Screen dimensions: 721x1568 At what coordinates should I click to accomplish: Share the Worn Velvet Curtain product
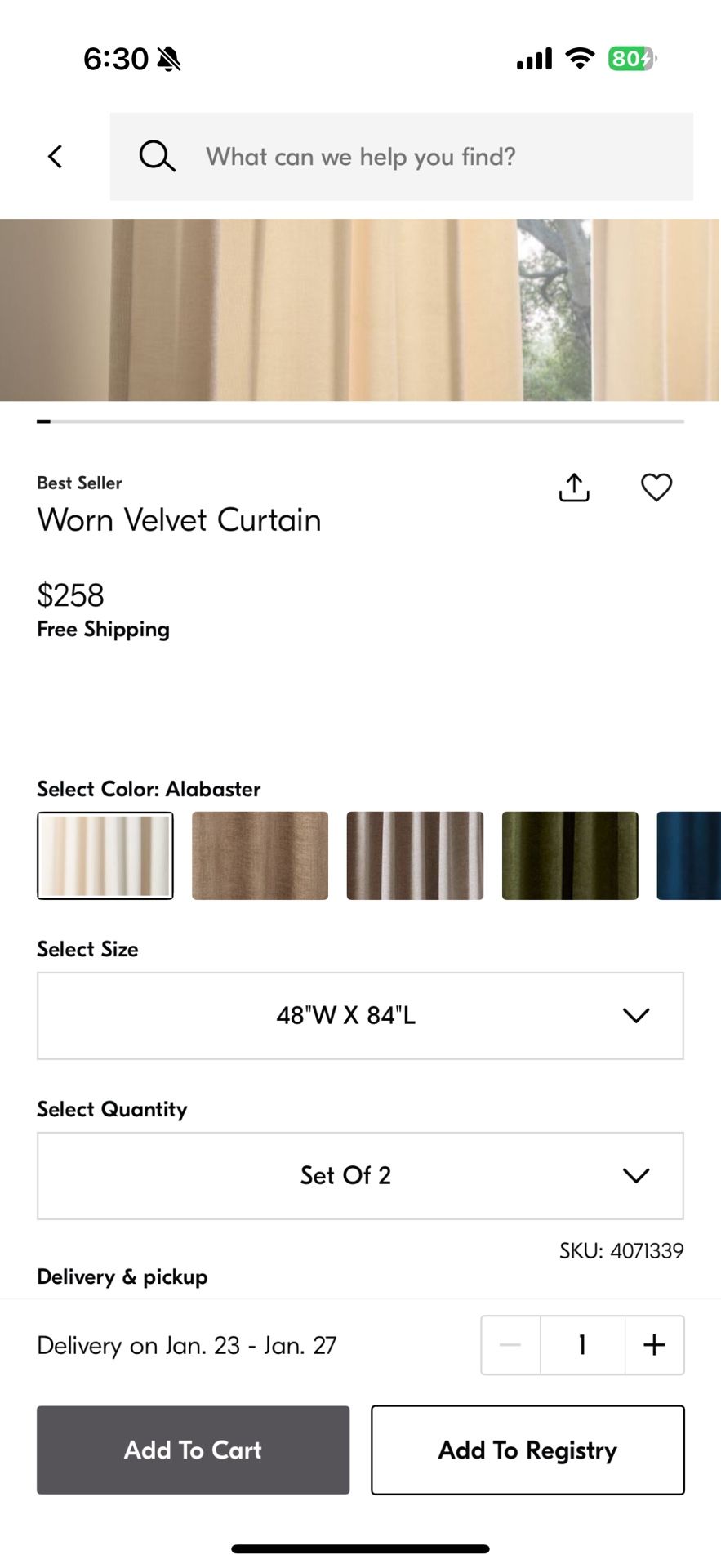[x=573, y=487]
